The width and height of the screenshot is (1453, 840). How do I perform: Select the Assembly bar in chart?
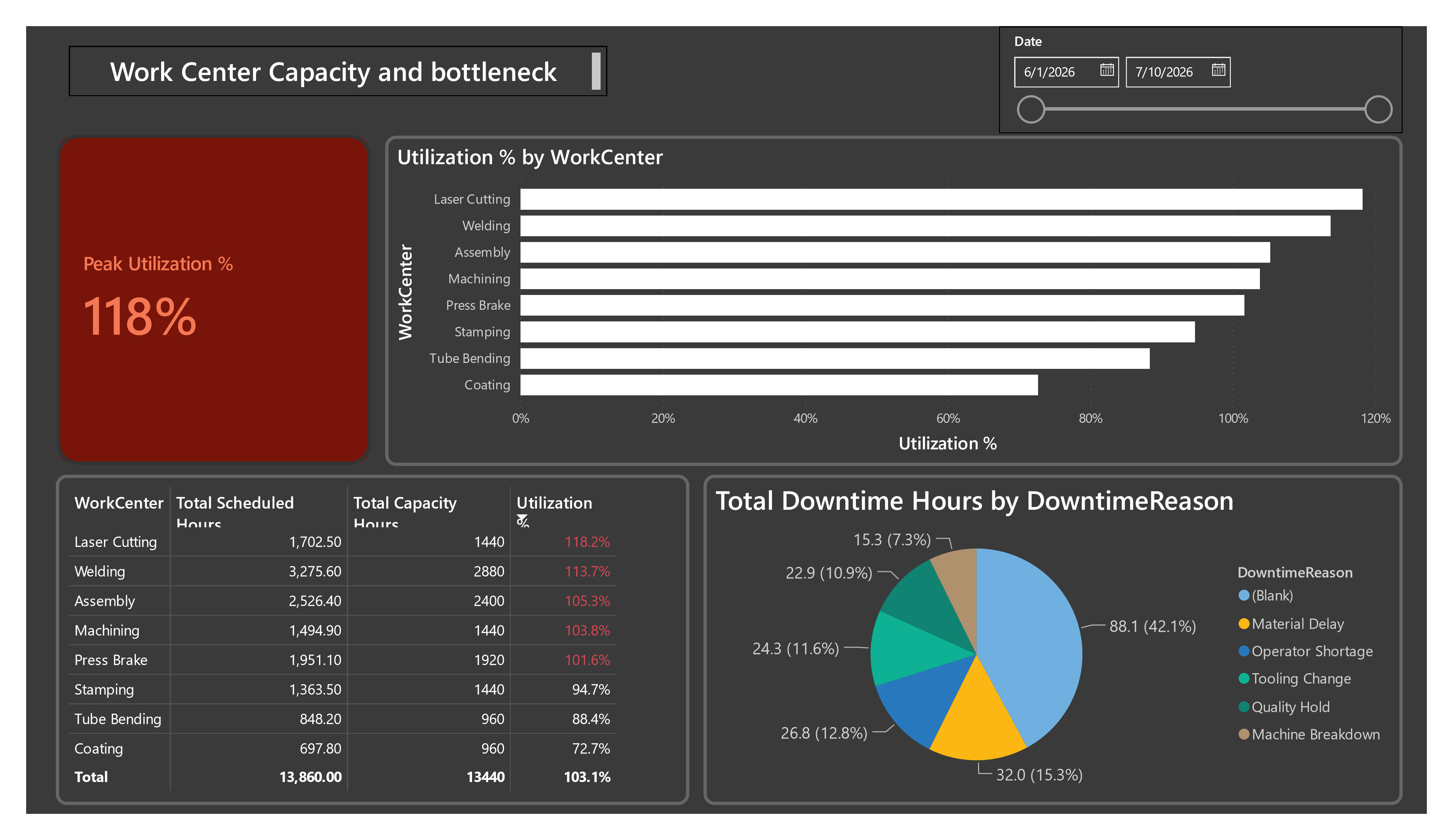(x=895, y=252)
